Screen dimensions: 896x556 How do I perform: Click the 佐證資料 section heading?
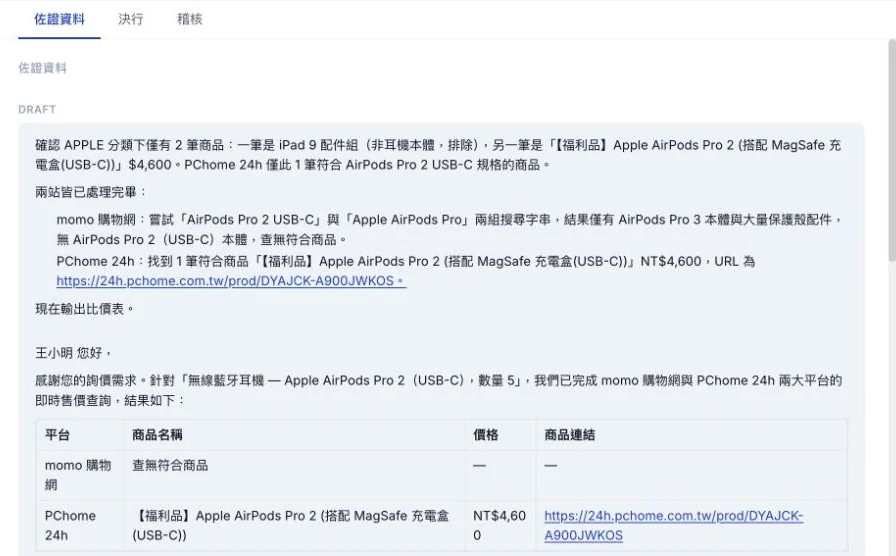click(x=42, y=68)
